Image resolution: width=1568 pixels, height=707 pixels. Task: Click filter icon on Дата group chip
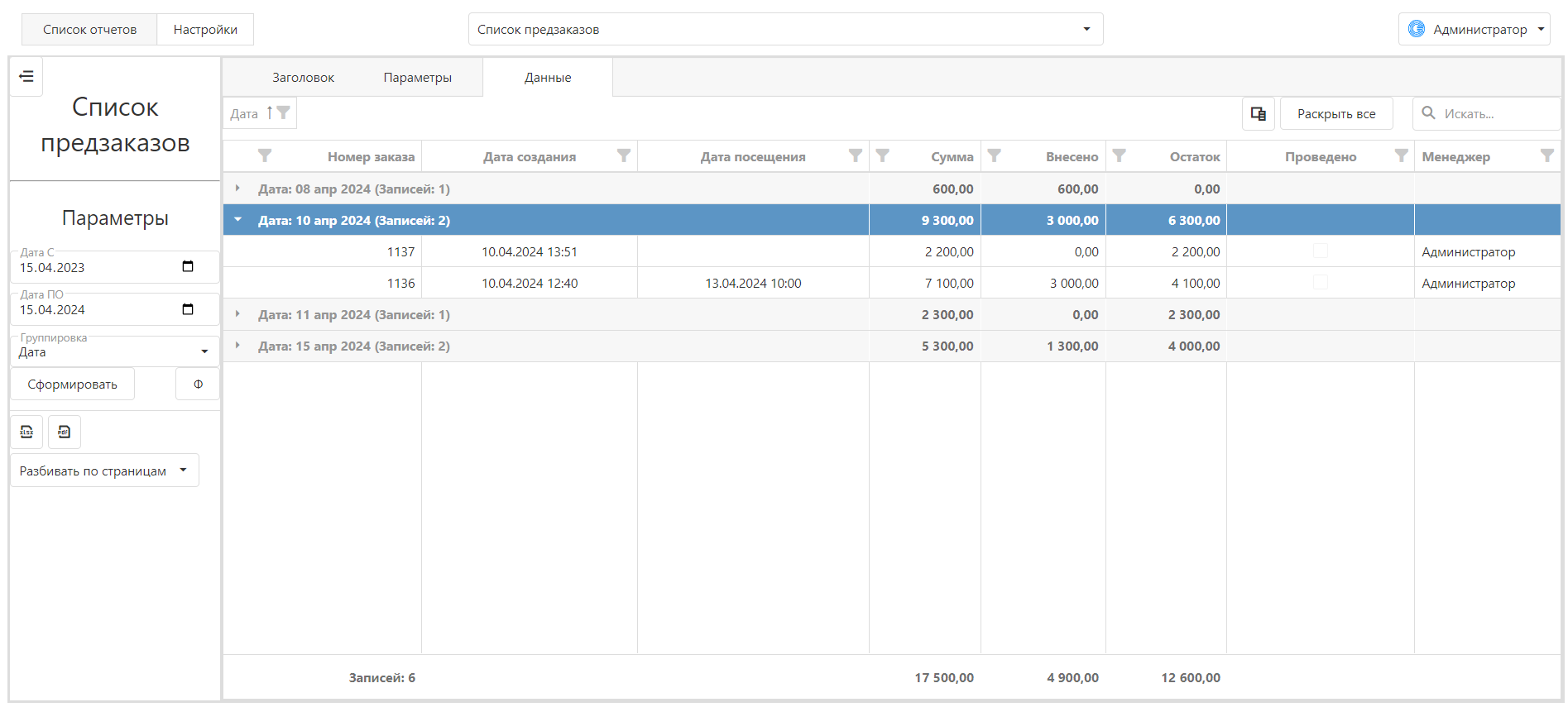point(283,112)
